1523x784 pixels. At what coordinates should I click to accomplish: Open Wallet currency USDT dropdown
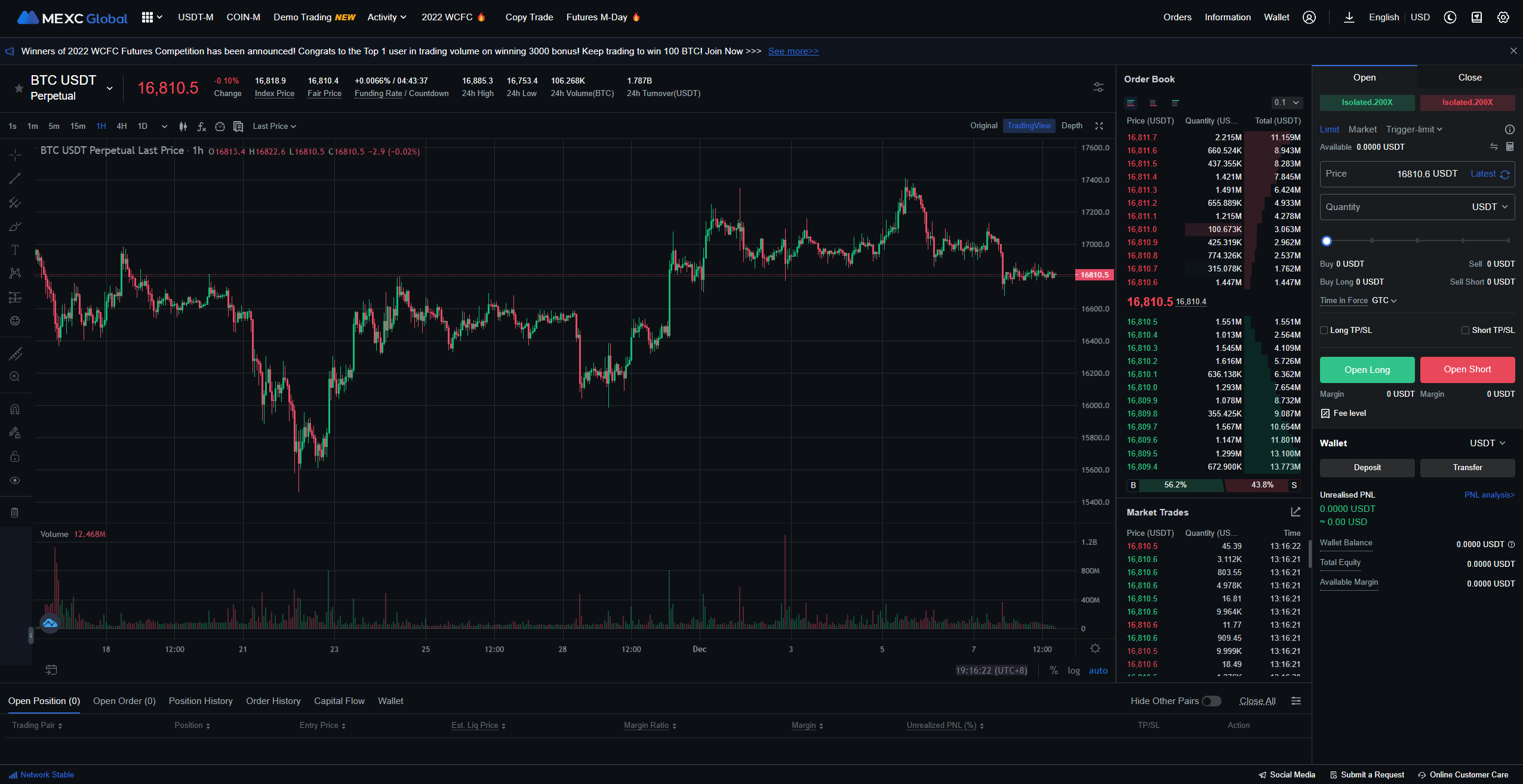point(1487,443)
